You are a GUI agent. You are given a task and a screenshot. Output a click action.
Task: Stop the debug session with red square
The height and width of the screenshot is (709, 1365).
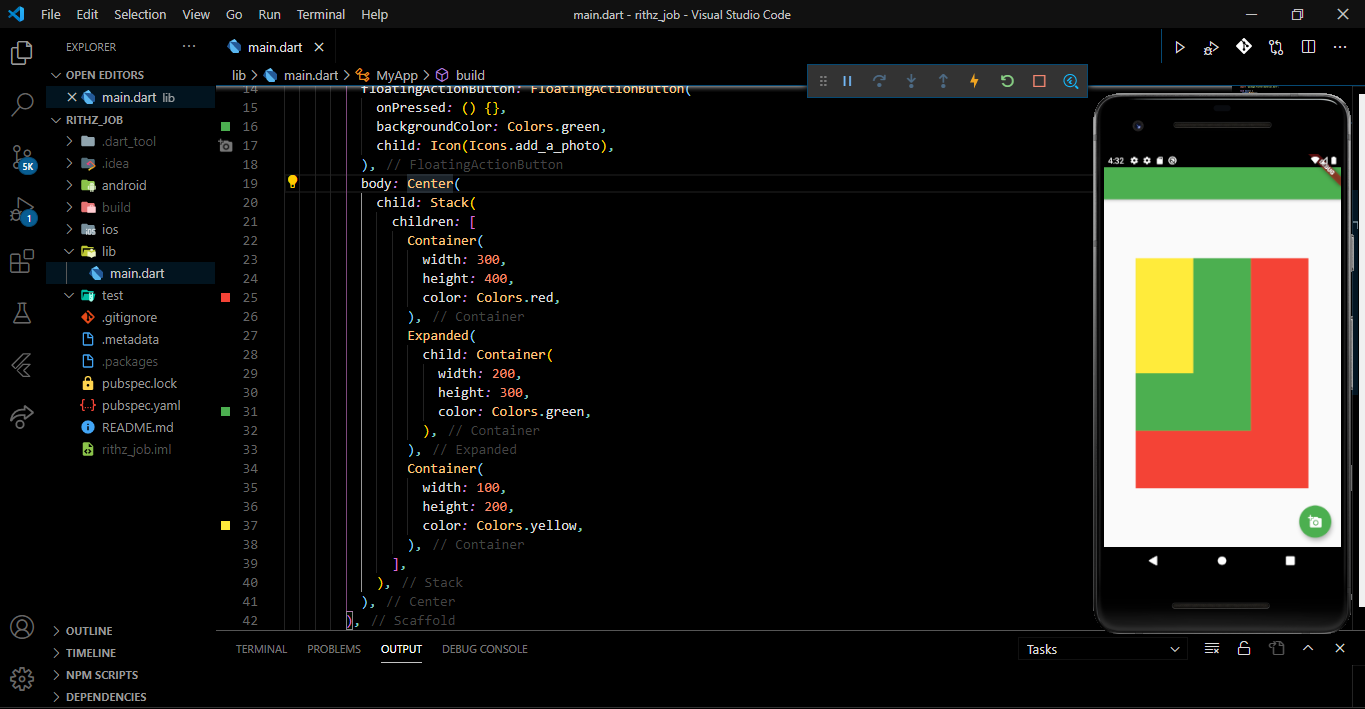pos(1039,81)
